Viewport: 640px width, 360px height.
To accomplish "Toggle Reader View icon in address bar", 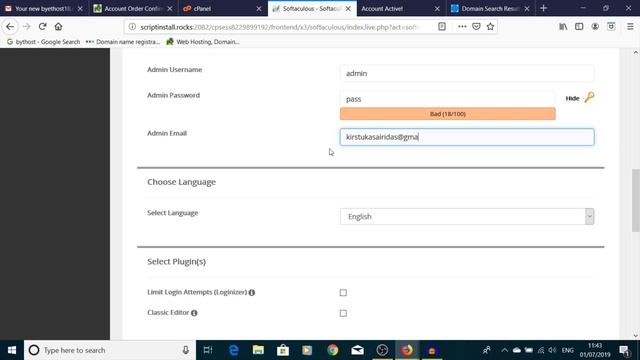I will [442, 27].
